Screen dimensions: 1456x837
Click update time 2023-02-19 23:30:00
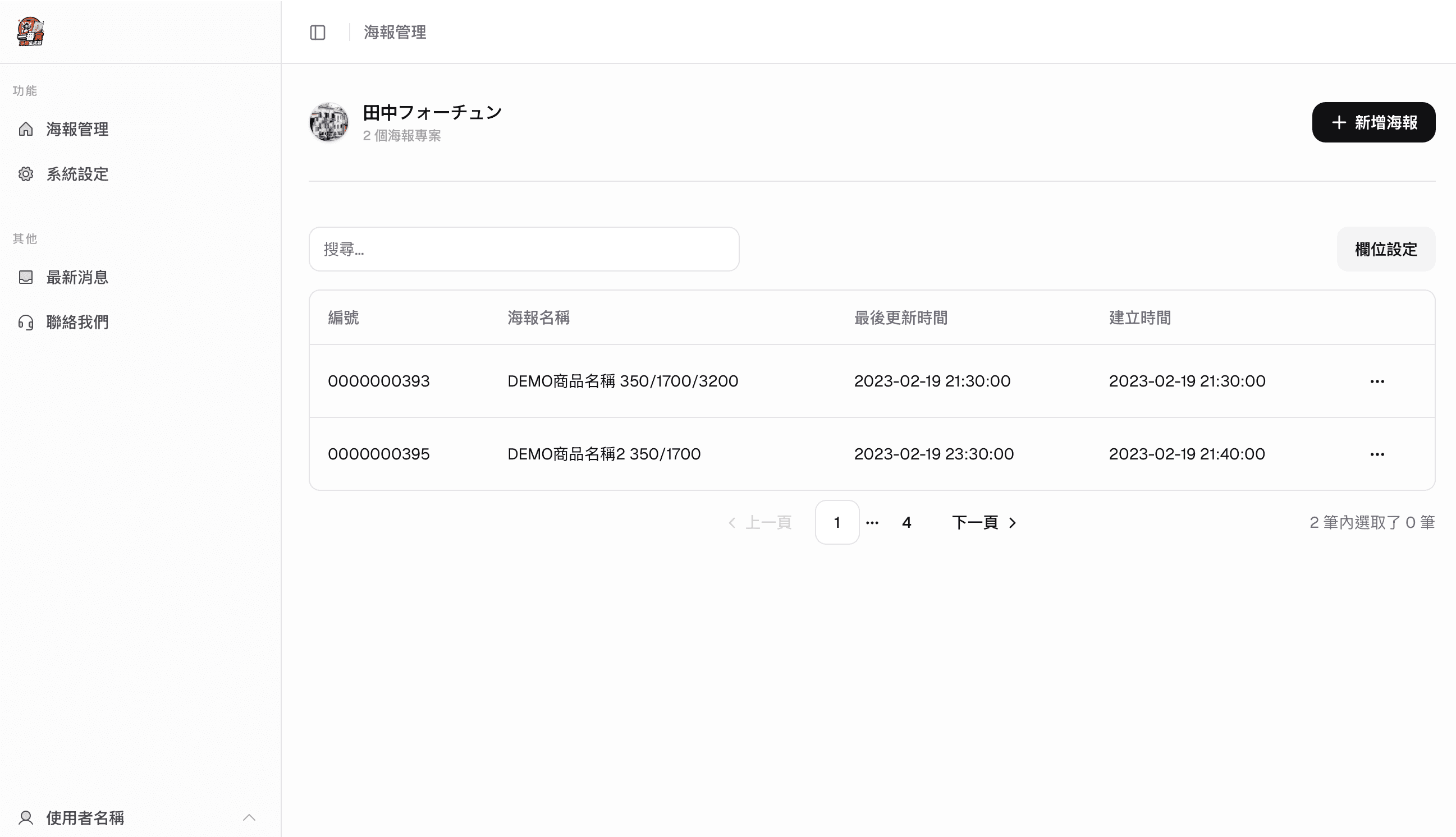click(934, 454)
